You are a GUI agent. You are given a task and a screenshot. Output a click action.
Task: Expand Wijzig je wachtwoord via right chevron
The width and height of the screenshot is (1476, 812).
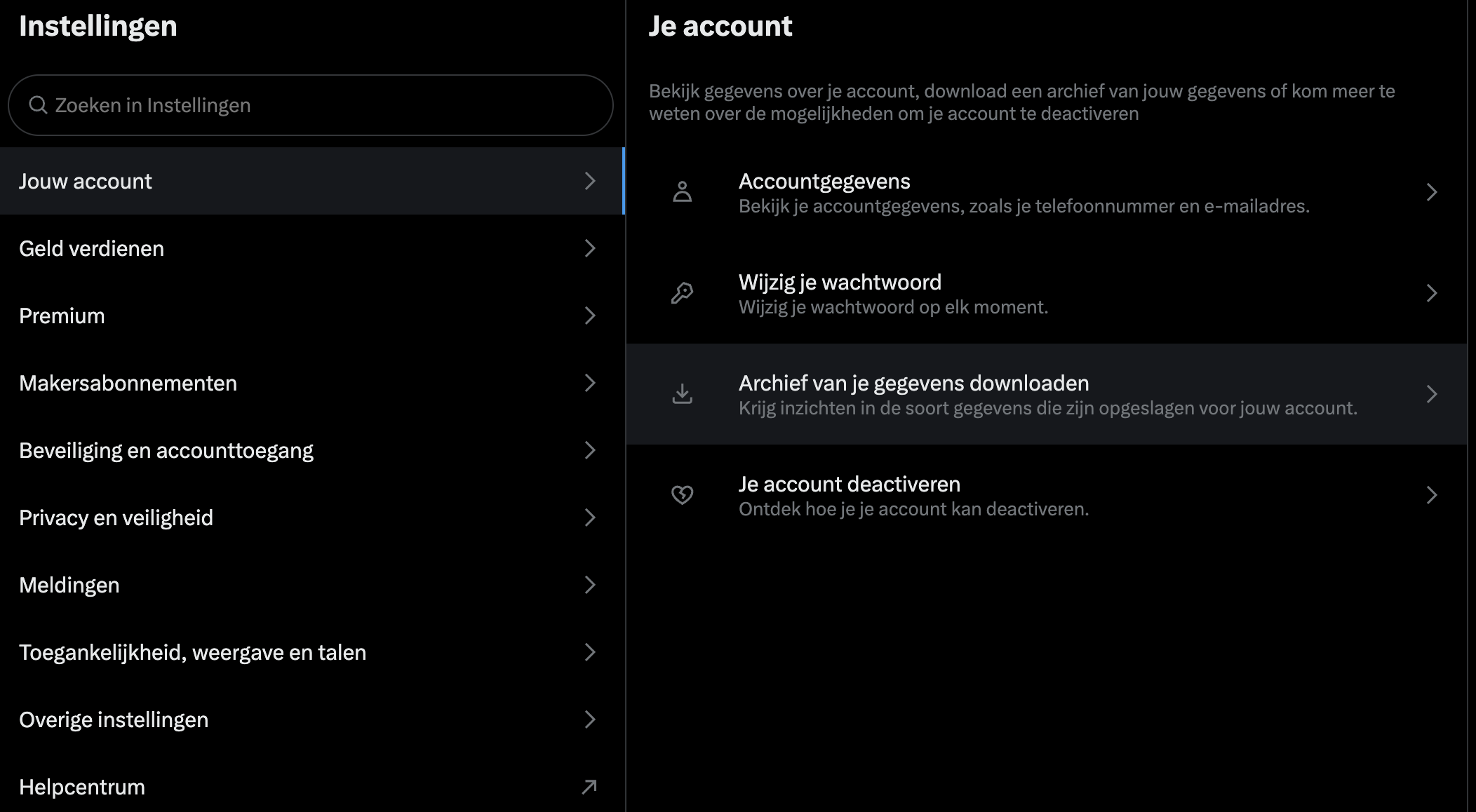[1432, 293]
